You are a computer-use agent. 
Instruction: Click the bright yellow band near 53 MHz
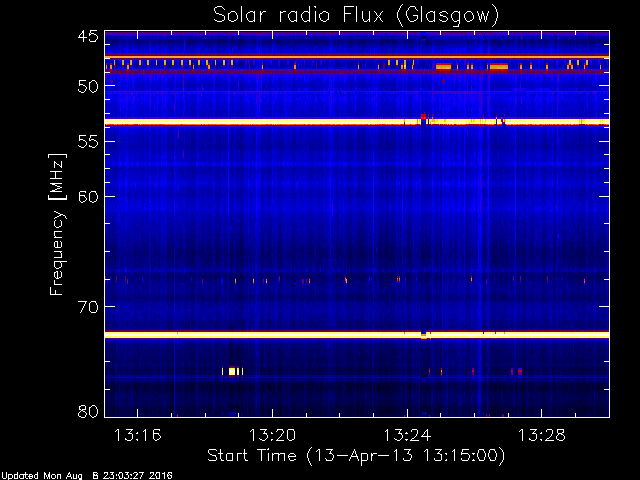pos(357,122)
